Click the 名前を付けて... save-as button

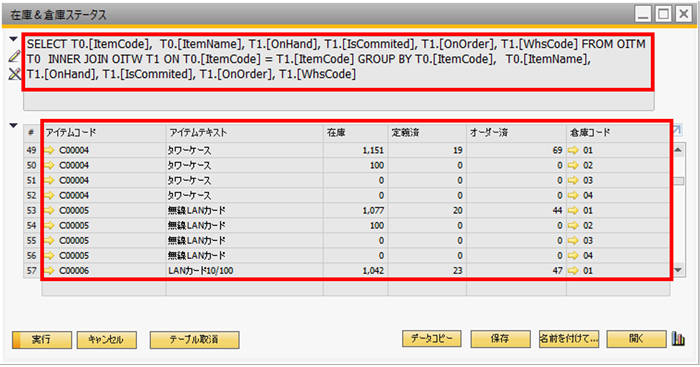(x=569, y=339)
